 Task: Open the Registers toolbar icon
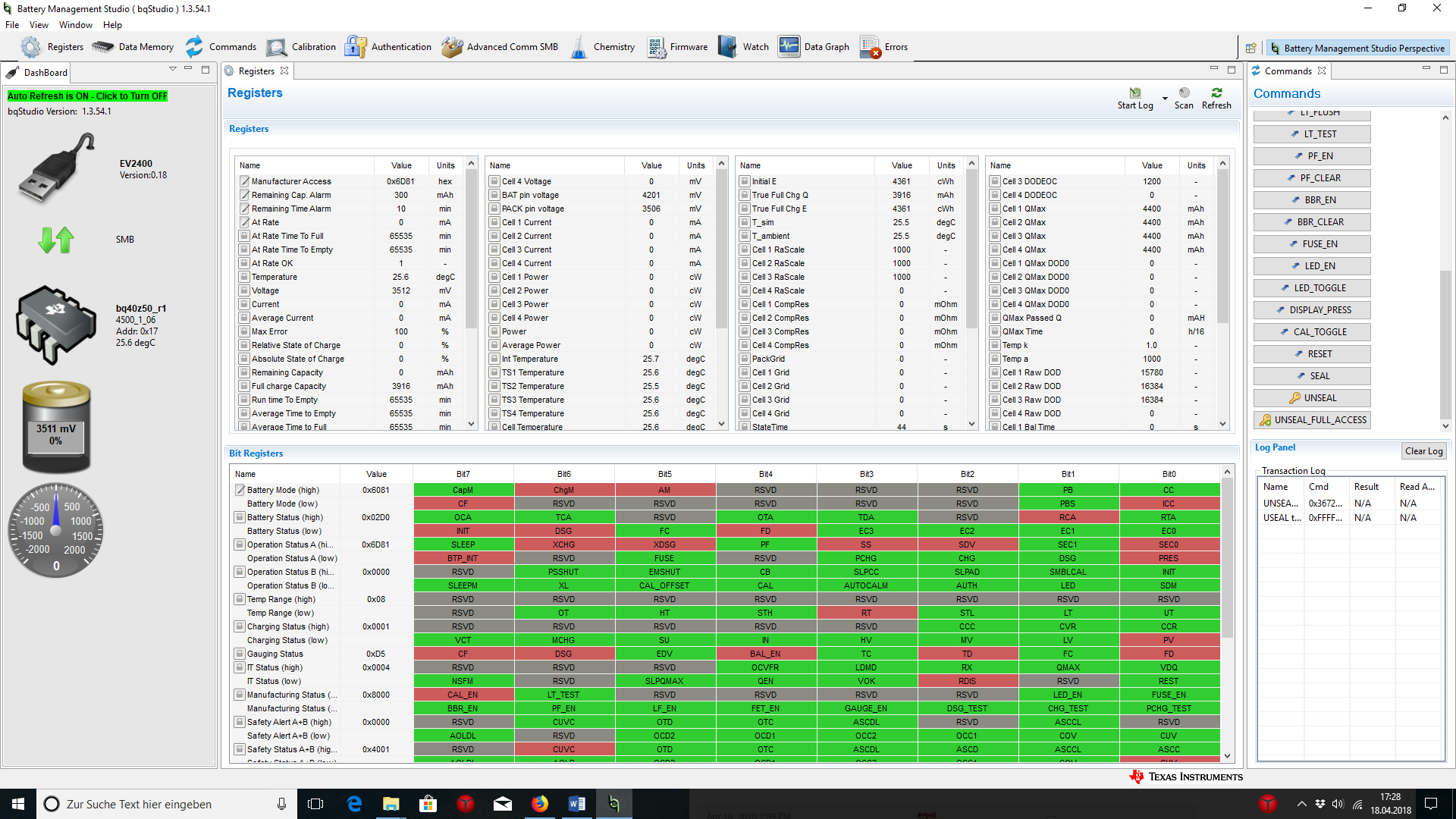(x=31, y=47)
